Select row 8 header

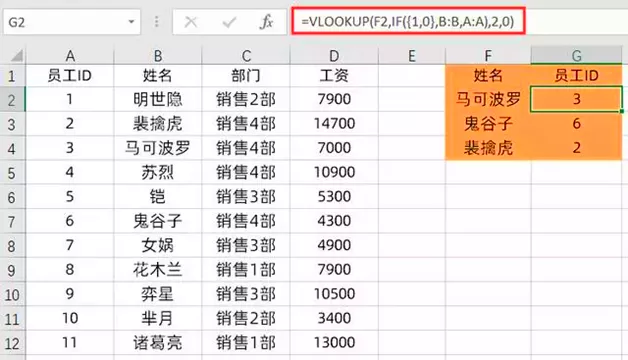(12, 246)
